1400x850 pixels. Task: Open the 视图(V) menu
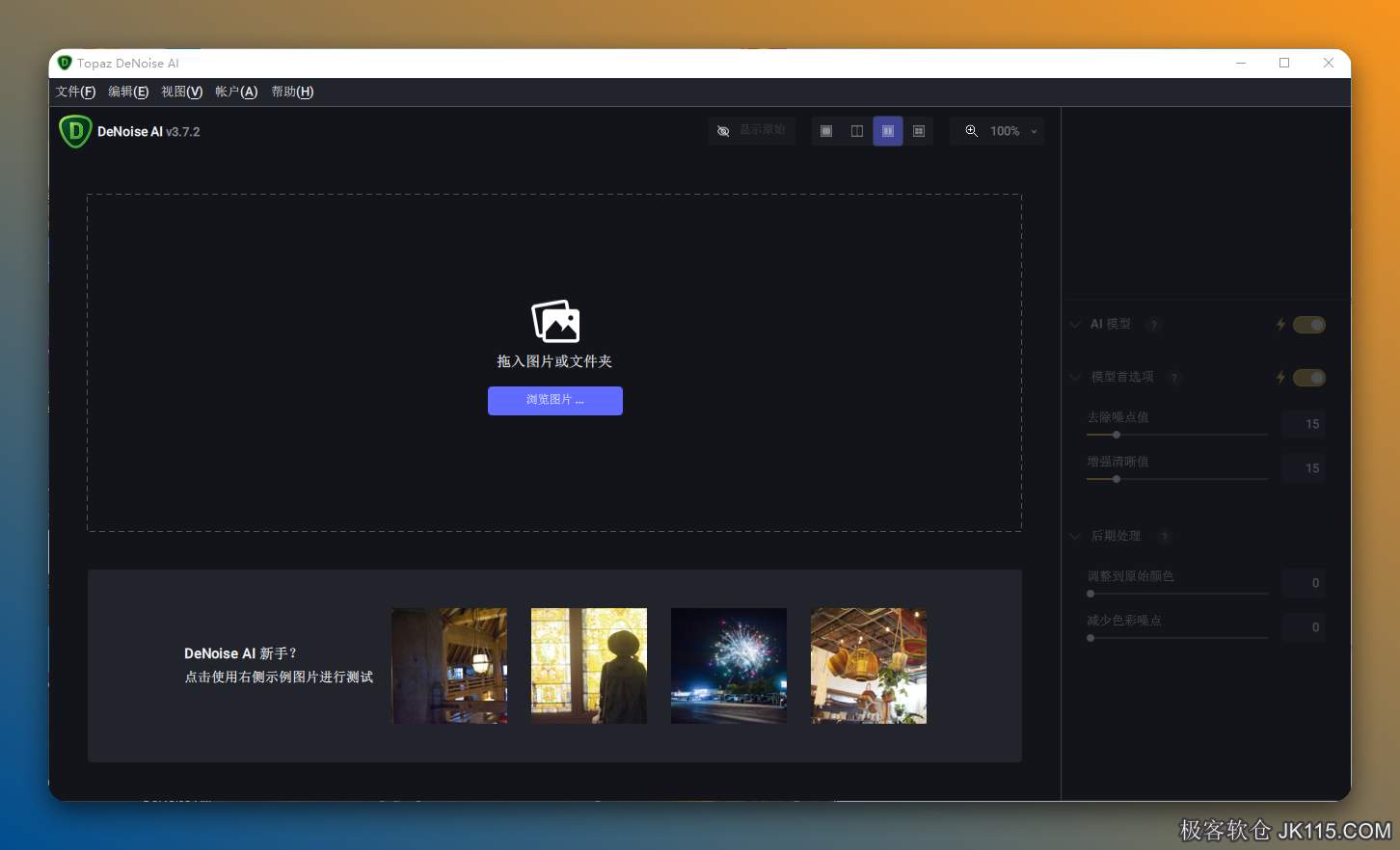pos(181,92)
